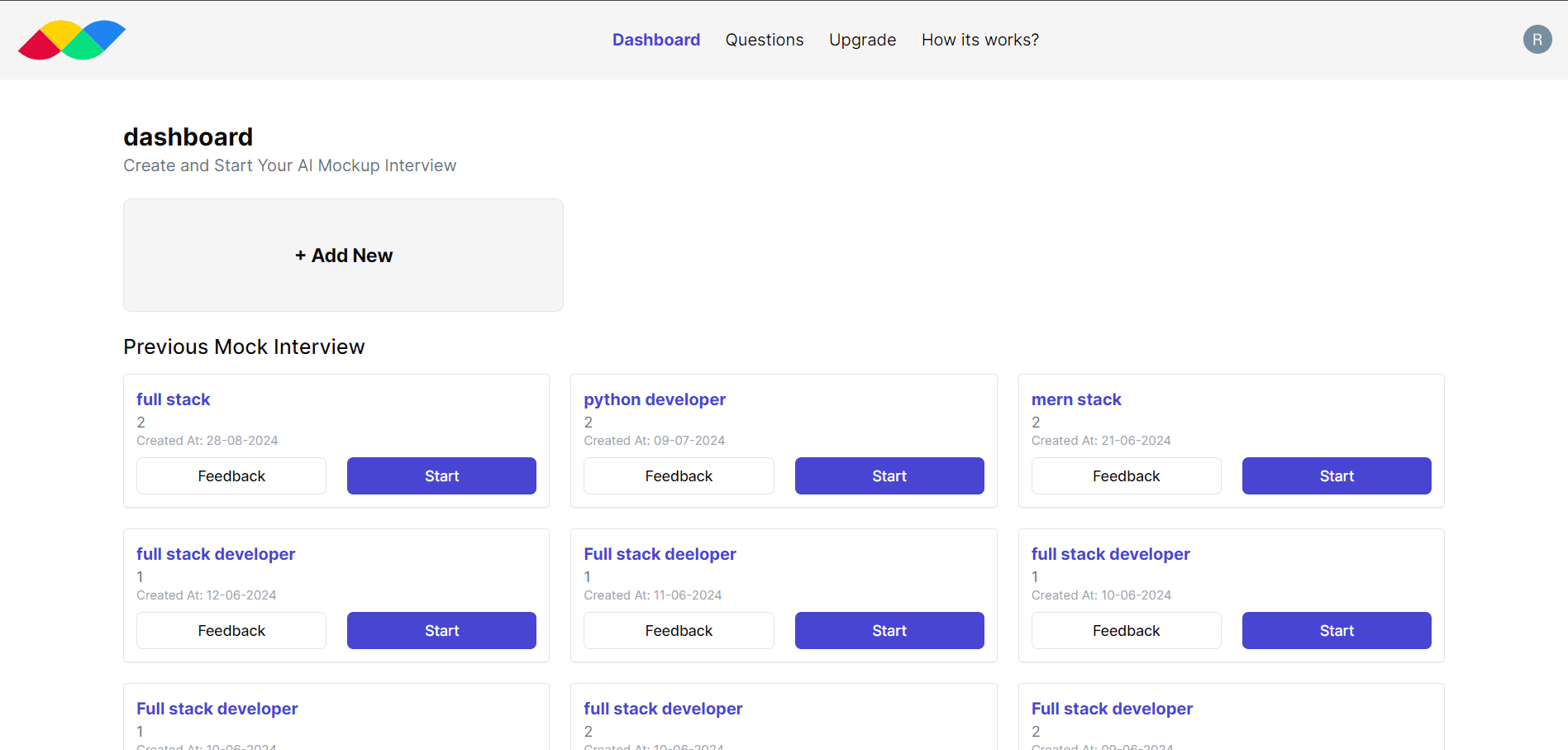Click Created At: 21-06-2024 text
Screen dimensions: 1568x750
[1101, 441]
